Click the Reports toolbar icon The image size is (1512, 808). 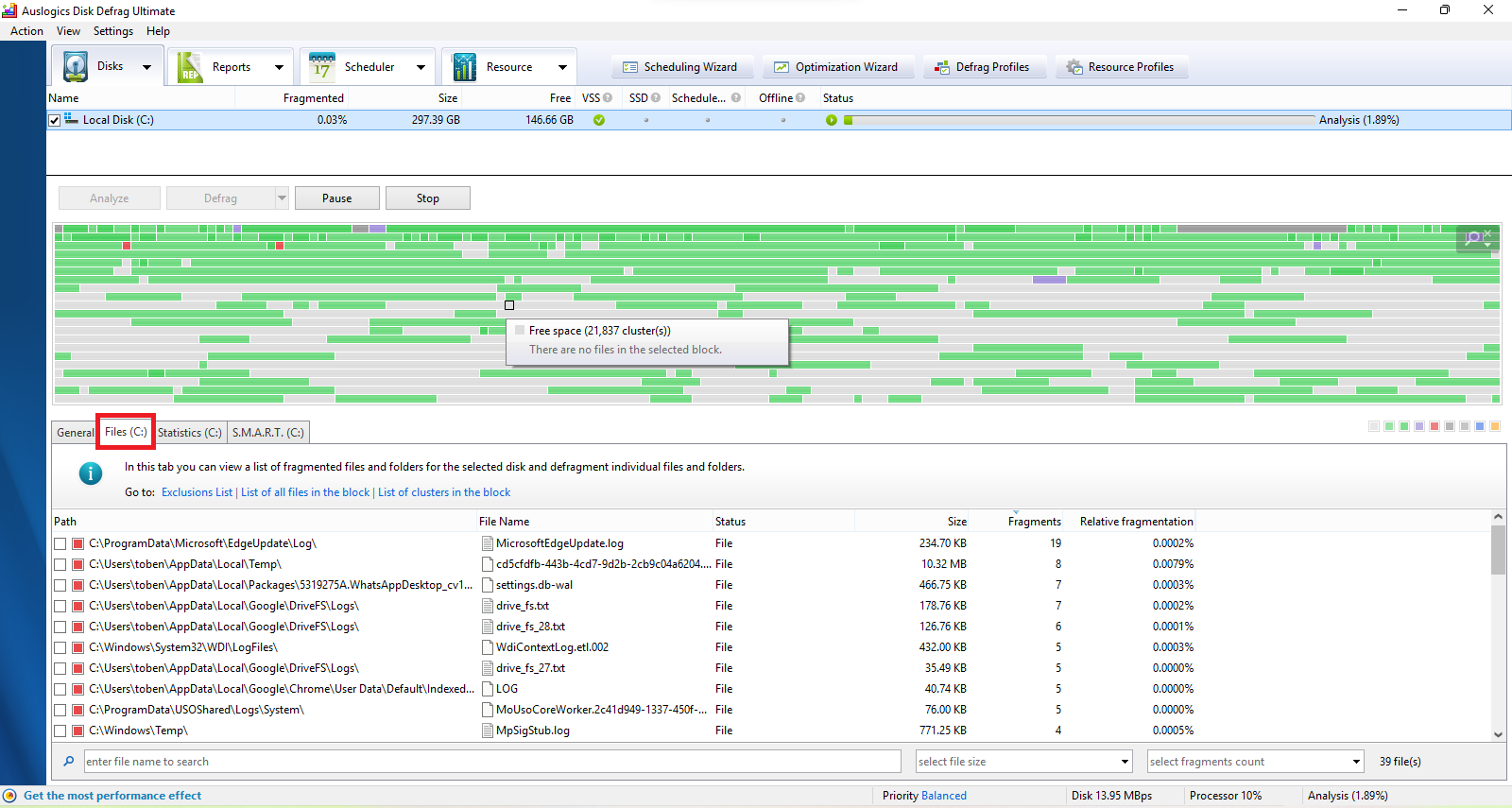tap(190, 67)
